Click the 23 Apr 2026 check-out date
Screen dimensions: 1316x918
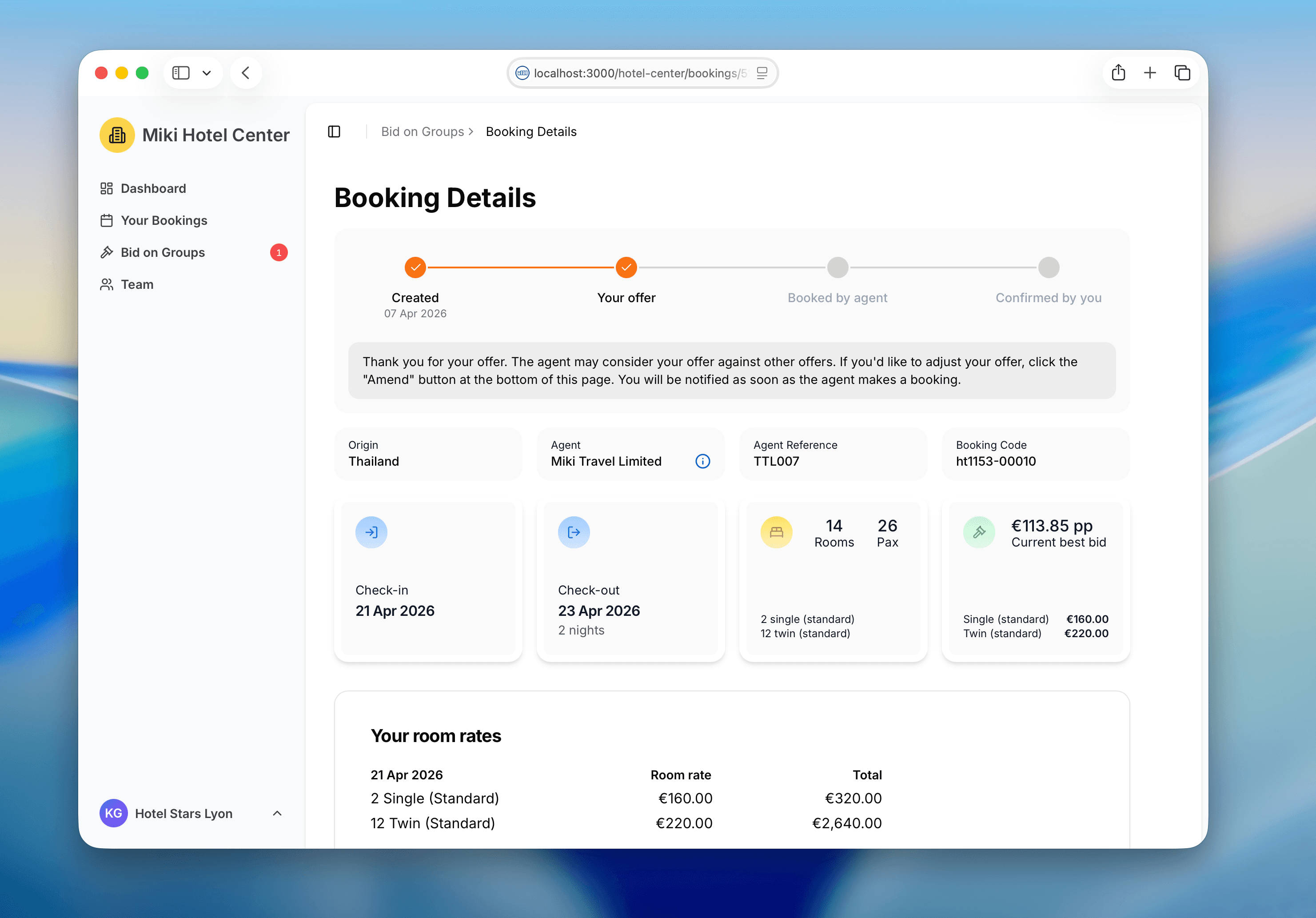pos(599,611)
